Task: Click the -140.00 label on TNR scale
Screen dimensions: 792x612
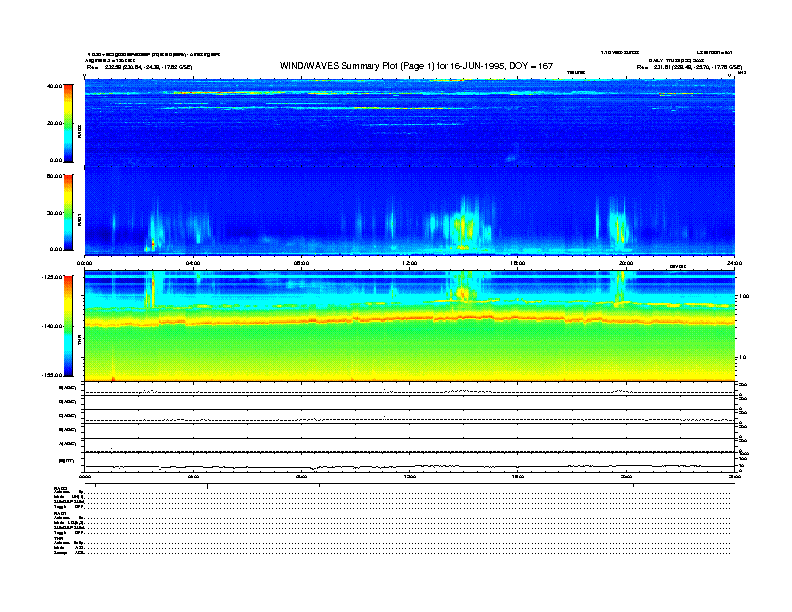Action: [52, 326]
